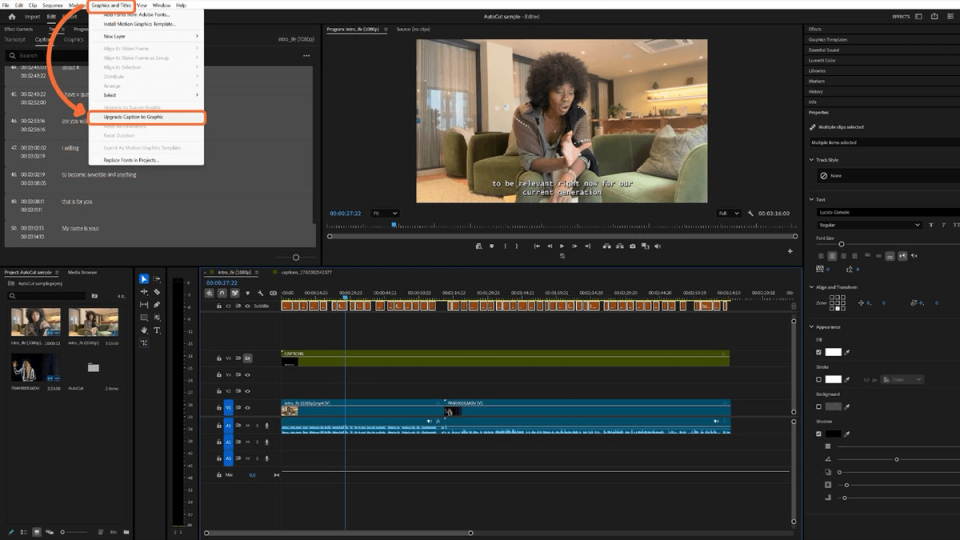Click the Extract button in program monitor
Screen dimensions: 960x540
(x=620, y=246)
